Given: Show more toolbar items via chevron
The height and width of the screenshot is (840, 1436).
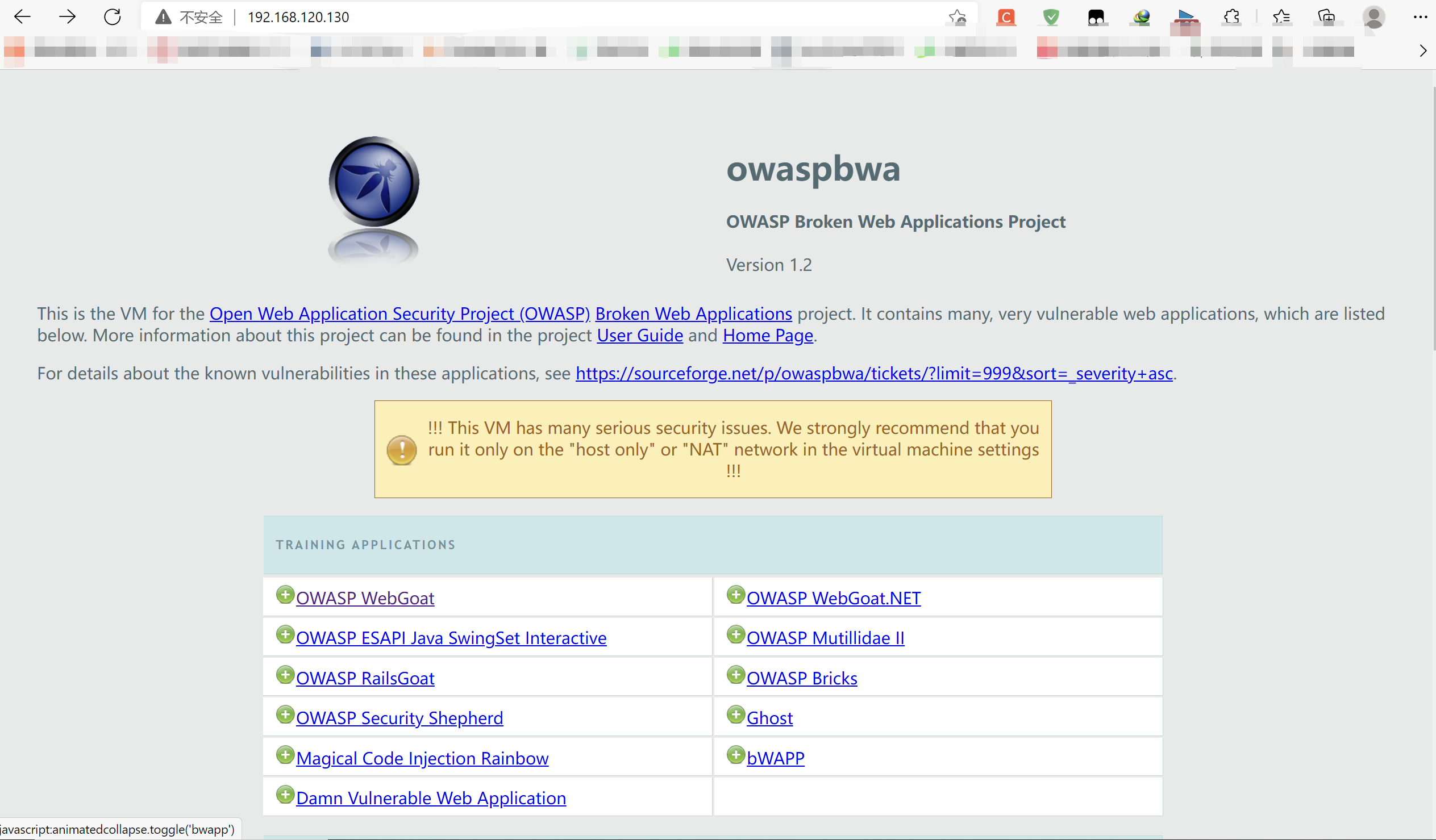Looking at the screenshot, I should [1422, 50].
